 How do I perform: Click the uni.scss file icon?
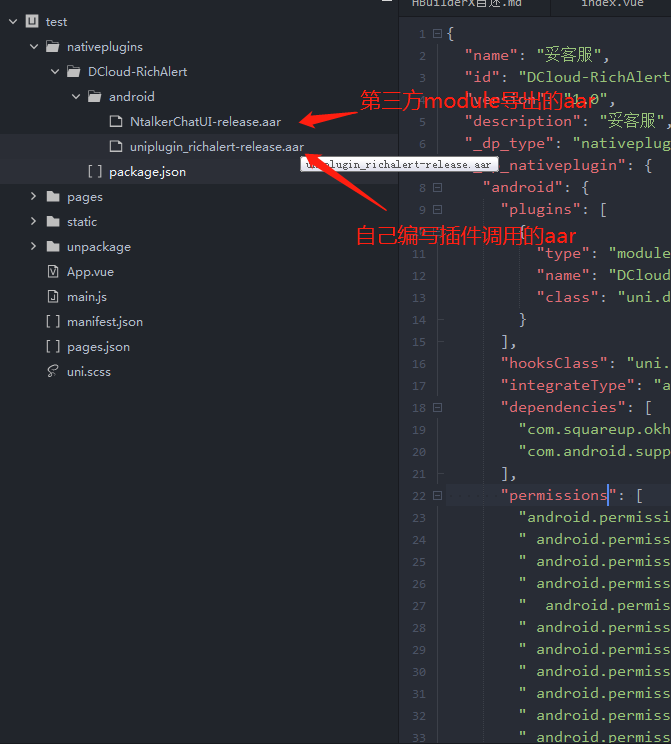(53, 372)
